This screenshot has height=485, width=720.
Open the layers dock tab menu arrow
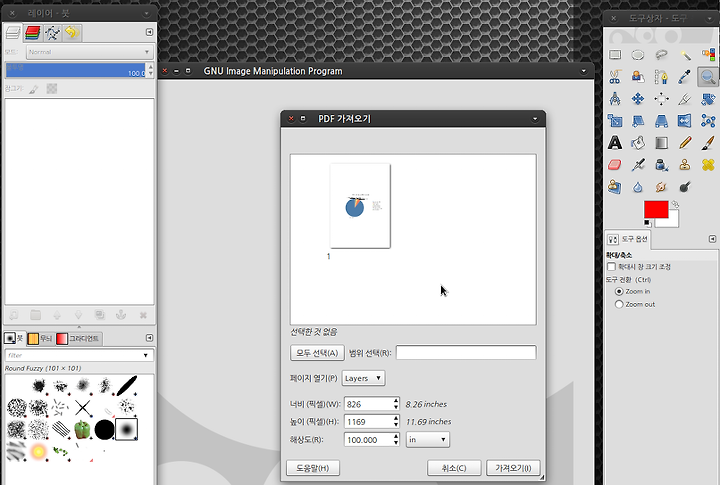[149, 32]
